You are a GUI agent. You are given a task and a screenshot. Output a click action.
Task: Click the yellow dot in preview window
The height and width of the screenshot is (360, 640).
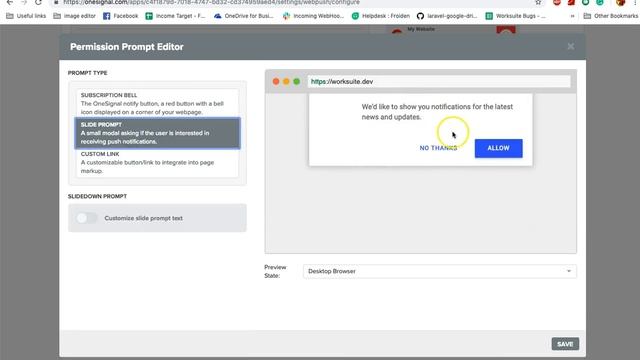pyautogui.click(x=286, y=82)
